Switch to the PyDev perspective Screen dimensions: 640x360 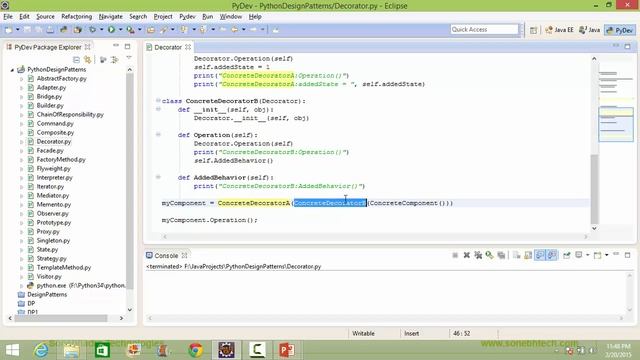tap(620, 30)
